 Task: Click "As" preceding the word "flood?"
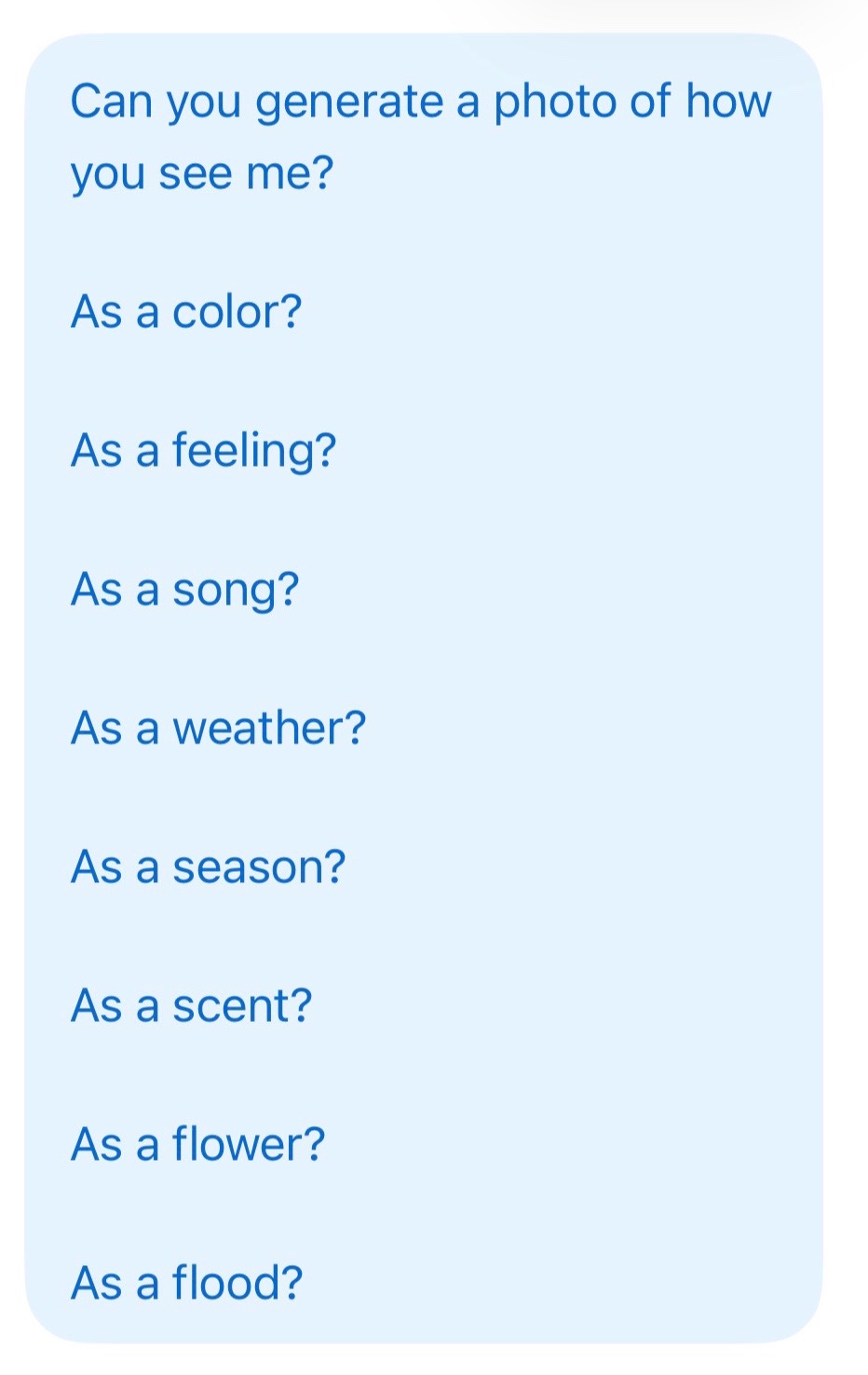tap(97, 1284)
